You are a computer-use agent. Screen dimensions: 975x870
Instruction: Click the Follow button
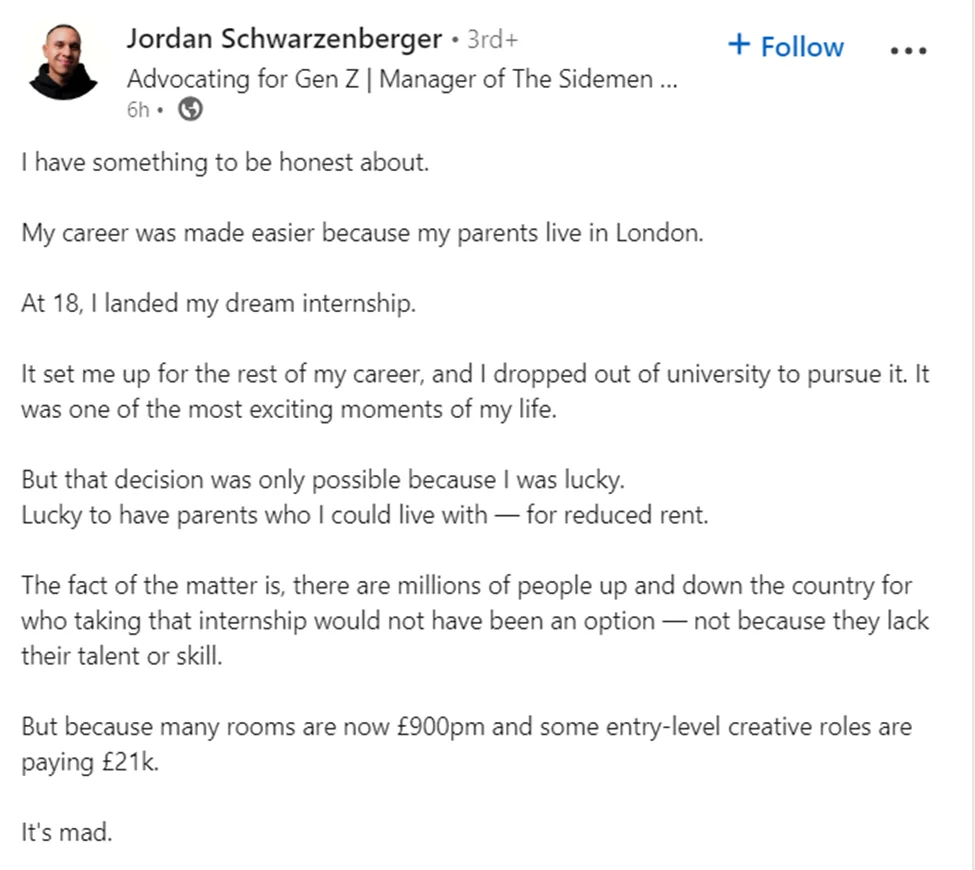point(802,47)
